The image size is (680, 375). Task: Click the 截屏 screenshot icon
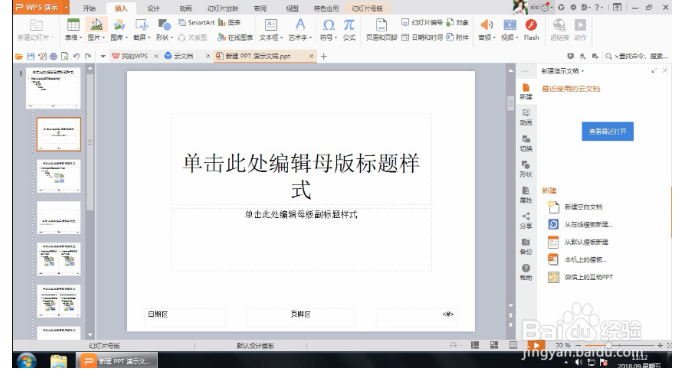point(141,25)
